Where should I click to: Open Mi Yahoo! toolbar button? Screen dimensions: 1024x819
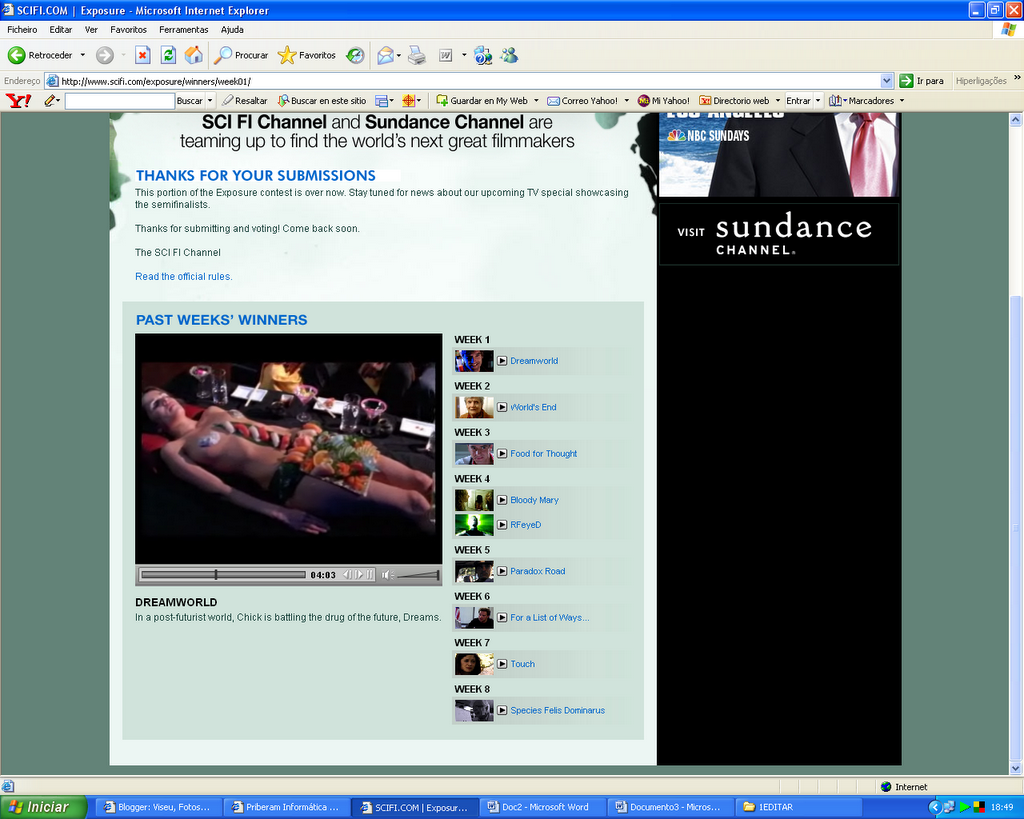click(x=664, y=101)
